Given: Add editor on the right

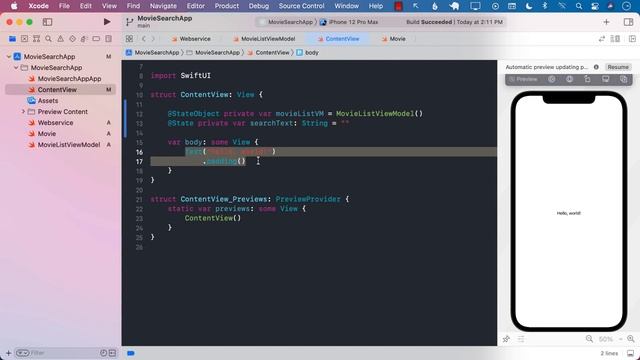Looking at the screenshot, I should click(632, 39).
